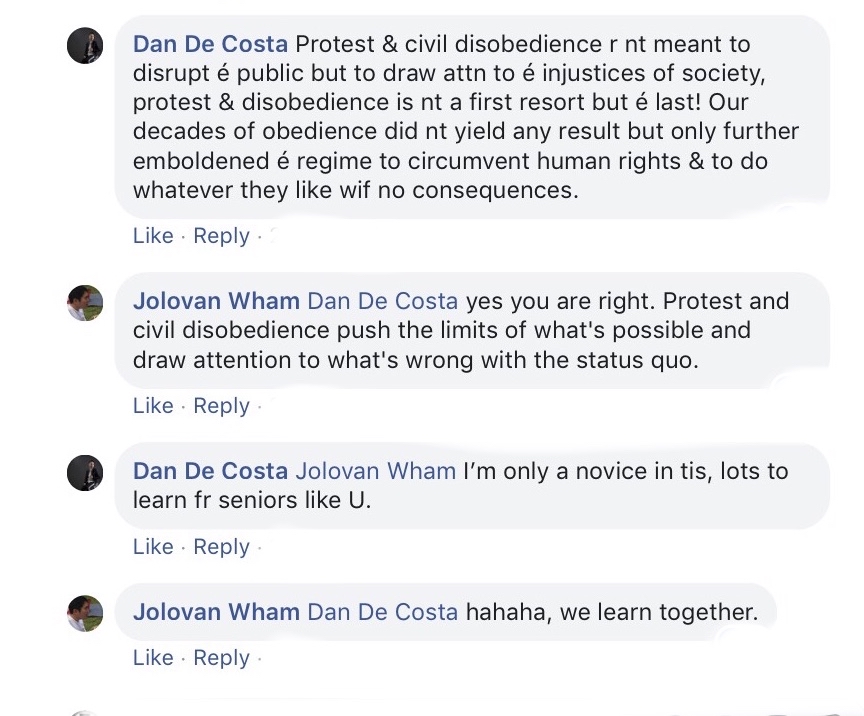Click Dan De Costa's avatar beside the 'novice' comment

85,472
